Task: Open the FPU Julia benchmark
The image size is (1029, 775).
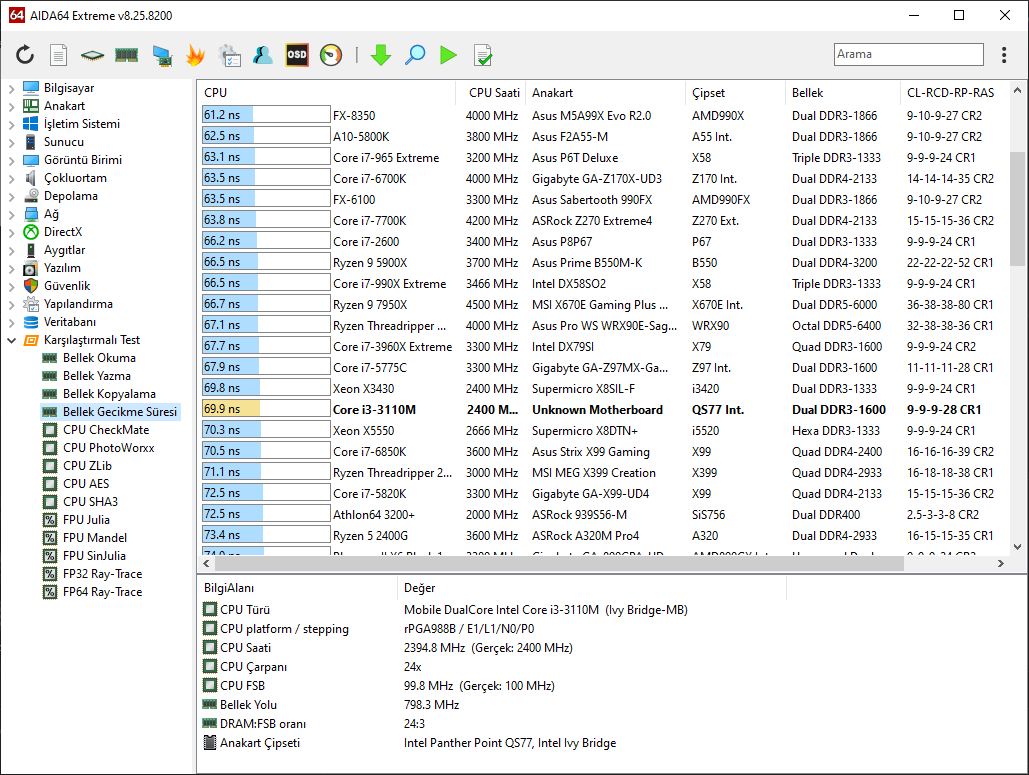Action: (x=86, y=520)
